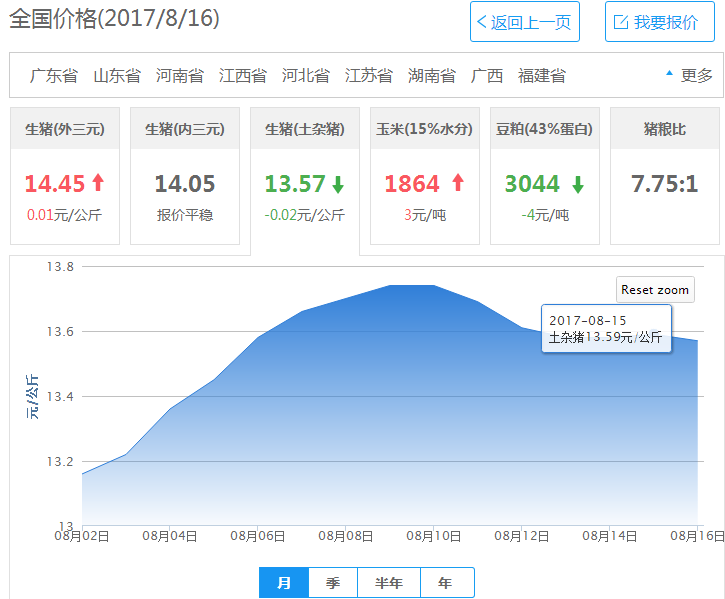Select 山东省 province link

[x=116, y=76]
